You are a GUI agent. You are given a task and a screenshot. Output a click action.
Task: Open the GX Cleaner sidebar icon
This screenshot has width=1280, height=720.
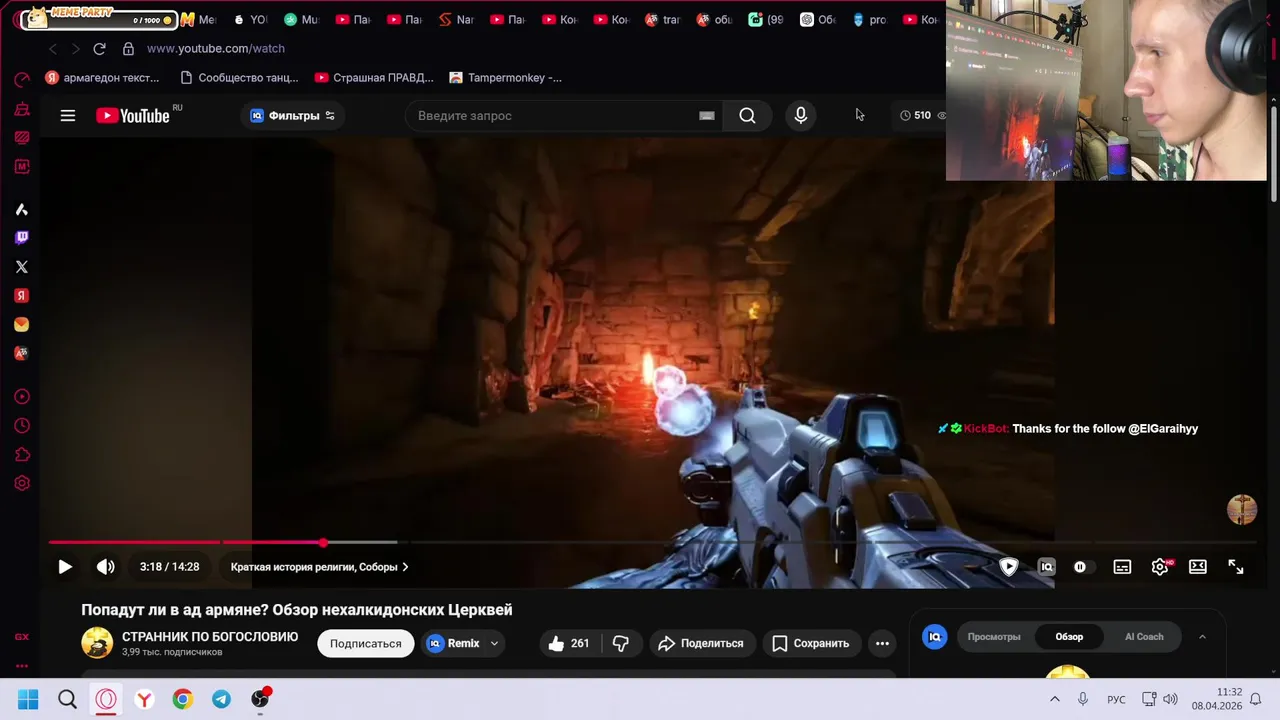pos(22,109)
